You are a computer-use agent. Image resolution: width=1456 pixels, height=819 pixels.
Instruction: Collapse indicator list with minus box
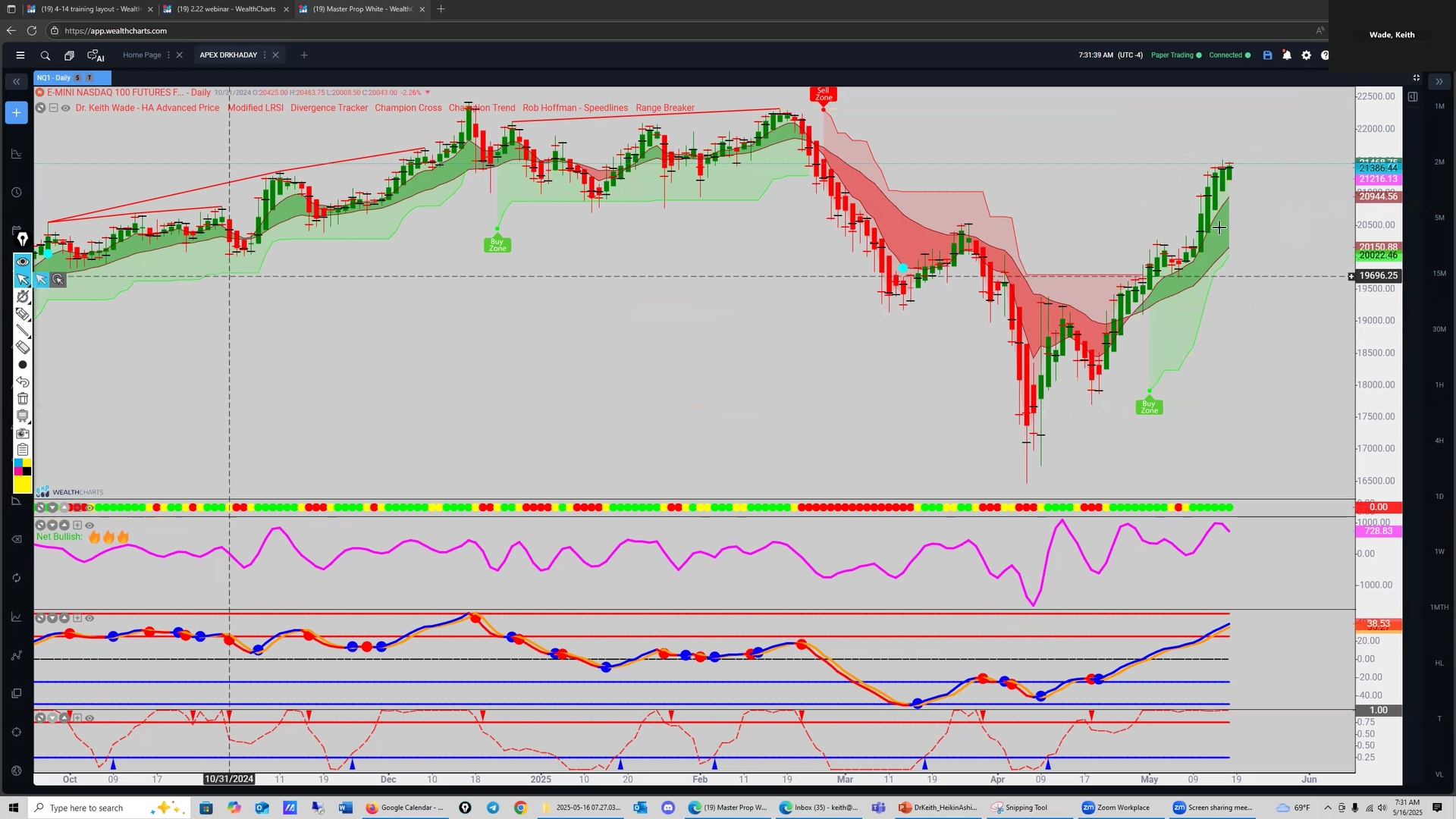pos(54,108)
